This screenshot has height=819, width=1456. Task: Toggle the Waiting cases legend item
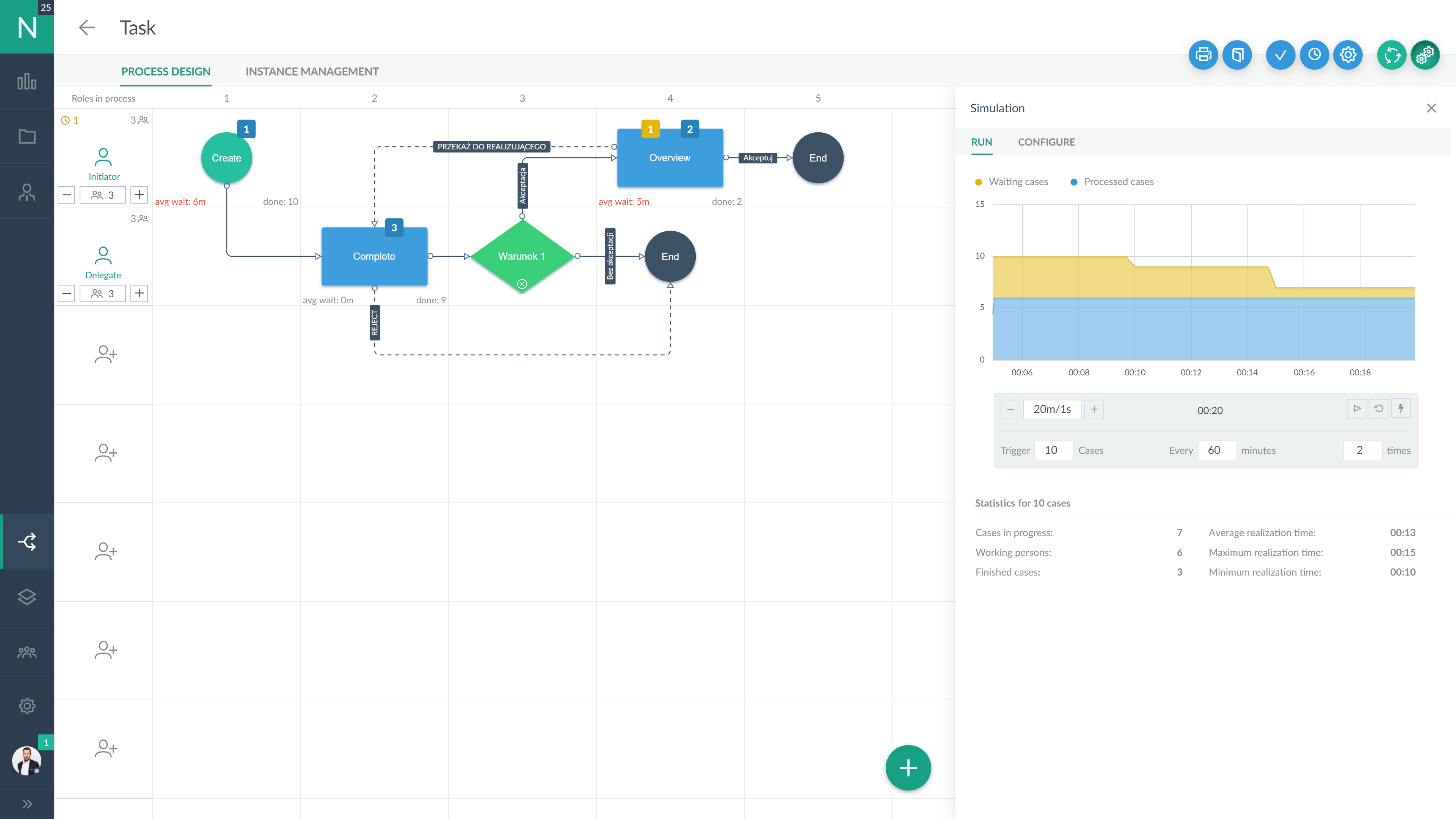[x=1011, y=182]
